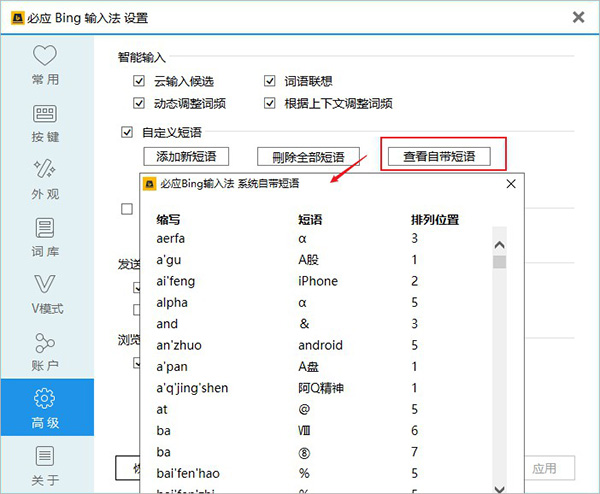Open the 常用 section heart icon
Viewport: 600px width, 494px height.
(45, 55)
